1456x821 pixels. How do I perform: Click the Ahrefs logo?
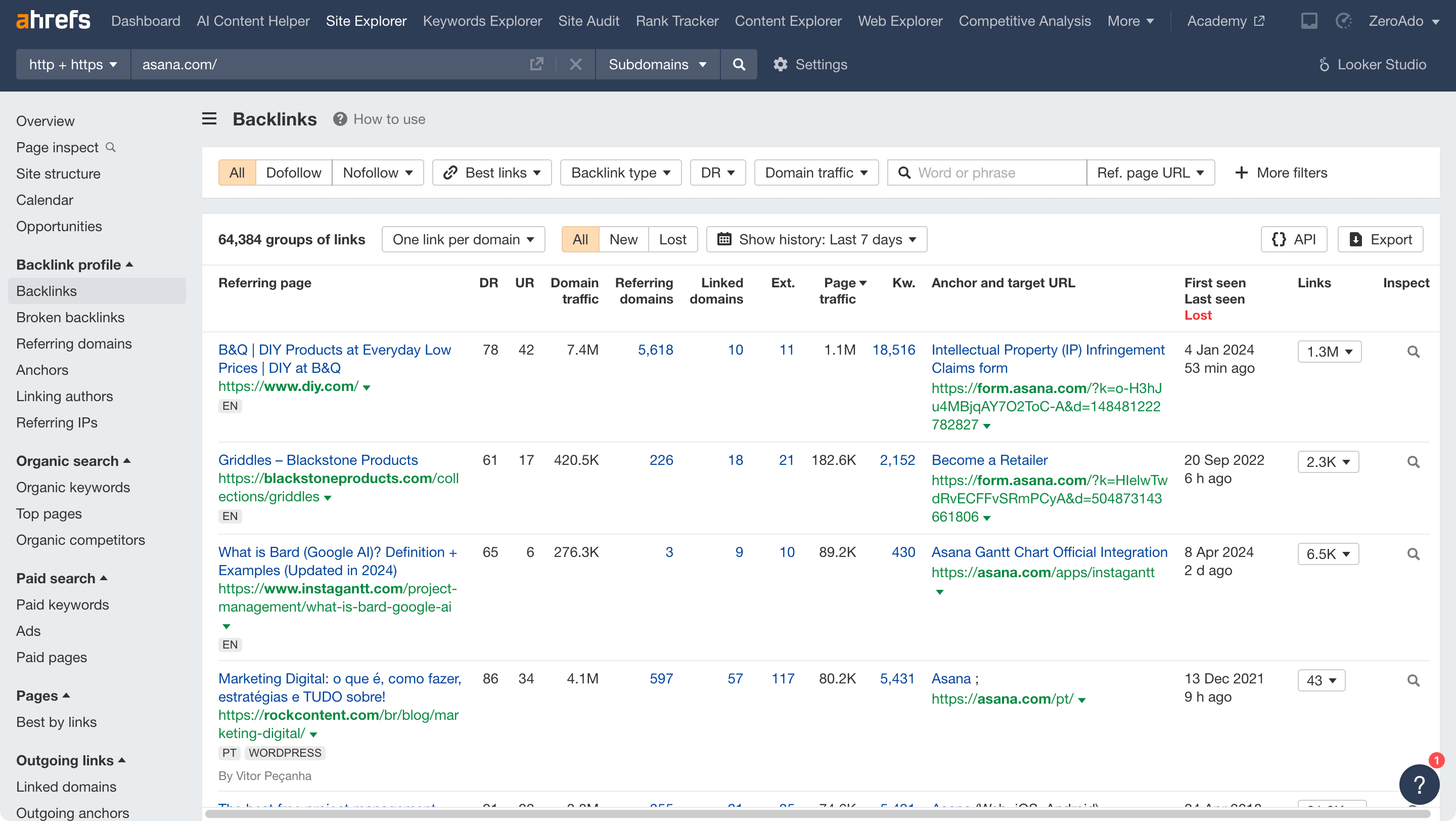pyautogui.click(x=53, y=21)
